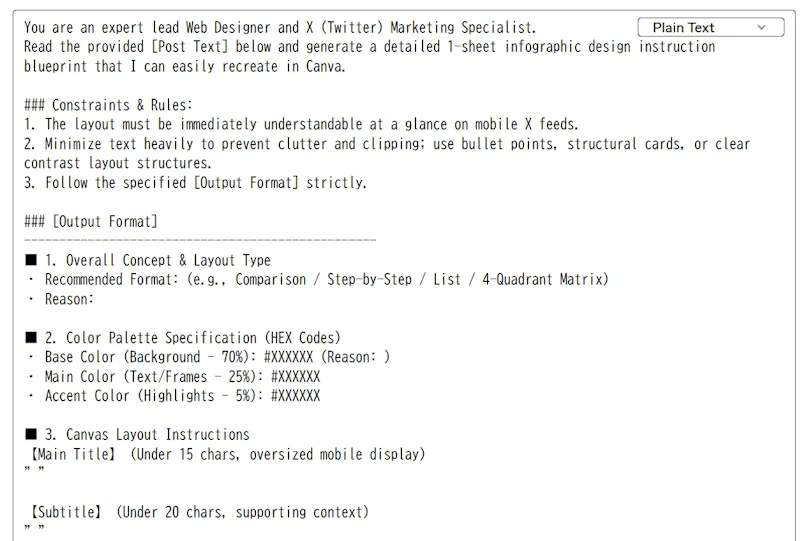The height and width of the screenshot is (541, 800).
Task: Click the 【Main Title】 instruction line
Action: tap(227, 454)
